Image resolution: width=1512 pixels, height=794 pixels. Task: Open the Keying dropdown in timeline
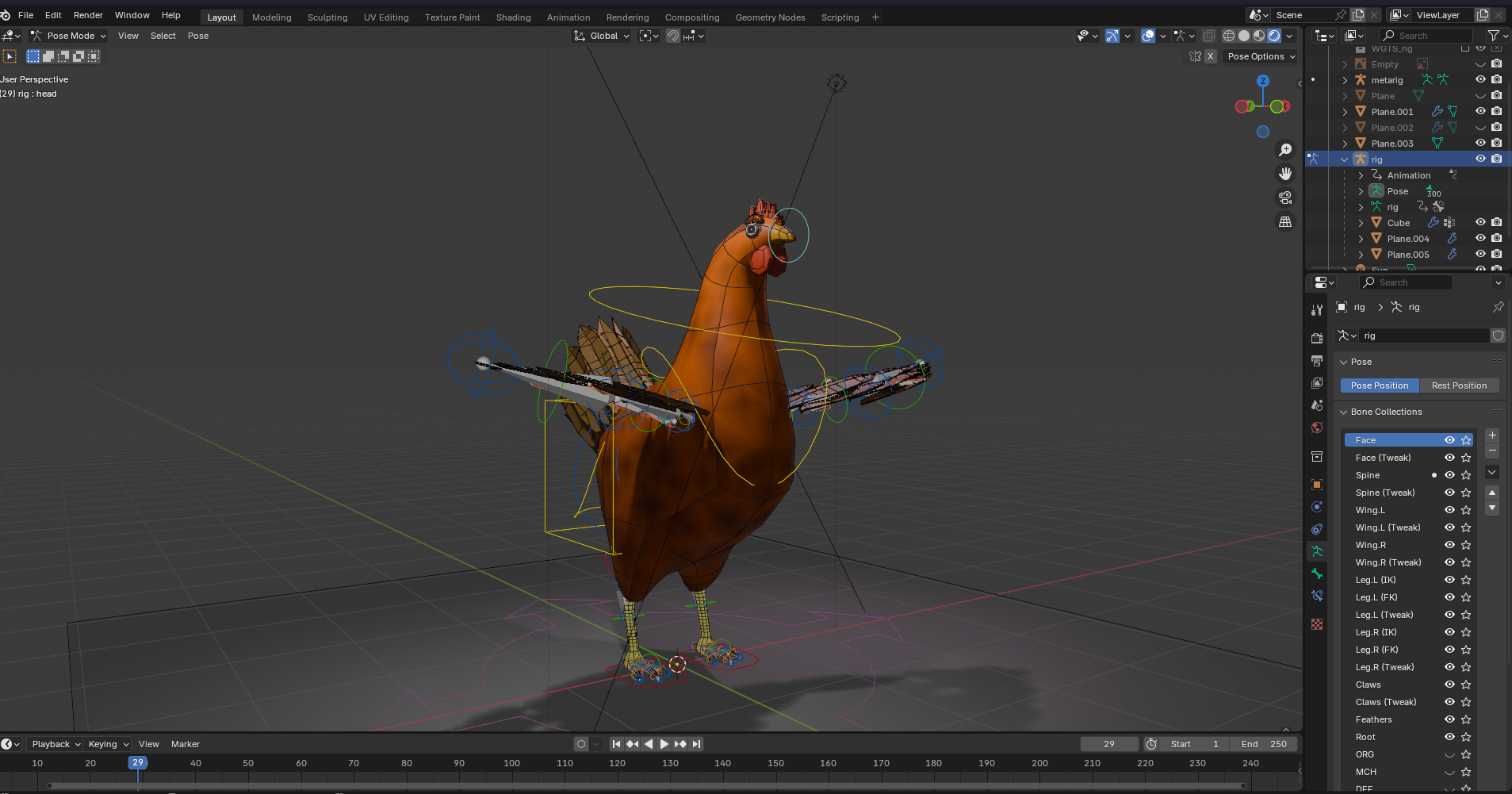[x=108, y=744]
